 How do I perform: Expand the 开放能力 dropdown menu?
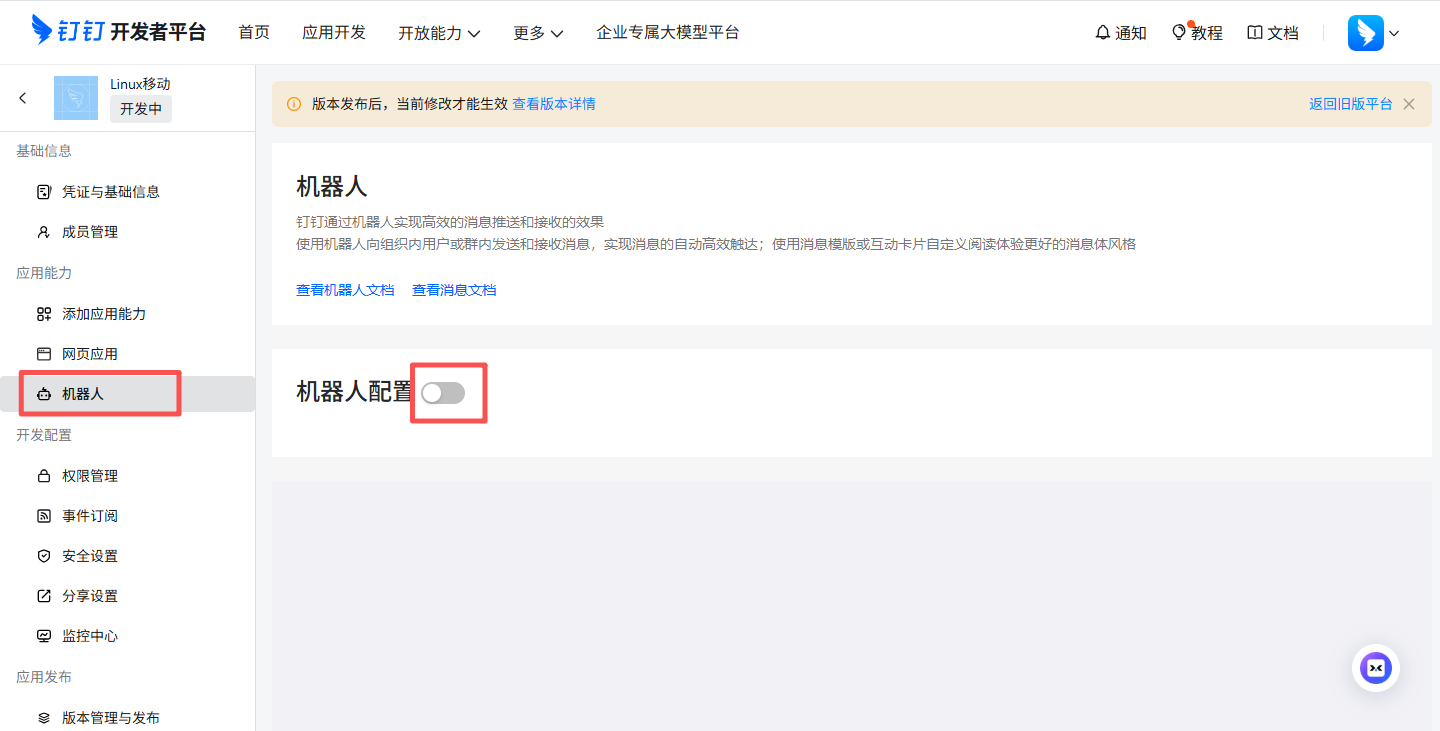439,33
